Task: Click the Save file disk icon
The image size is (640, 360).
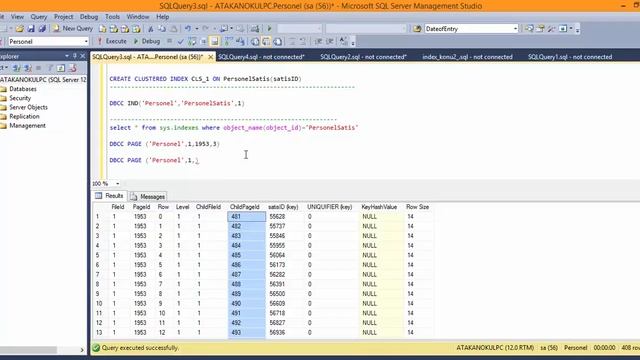Action: pyautogui.click(x=31, y=29)
